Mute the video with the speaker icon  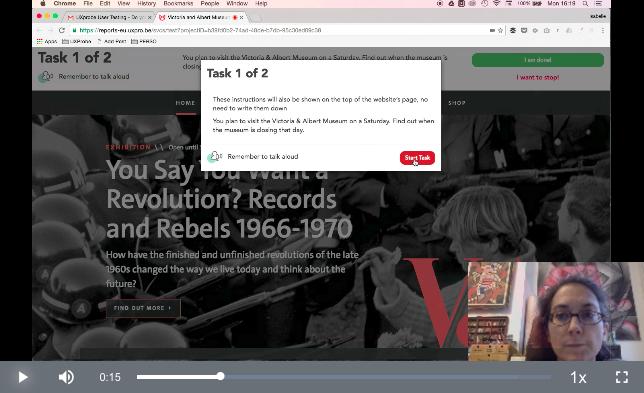[x=66, y=377]
